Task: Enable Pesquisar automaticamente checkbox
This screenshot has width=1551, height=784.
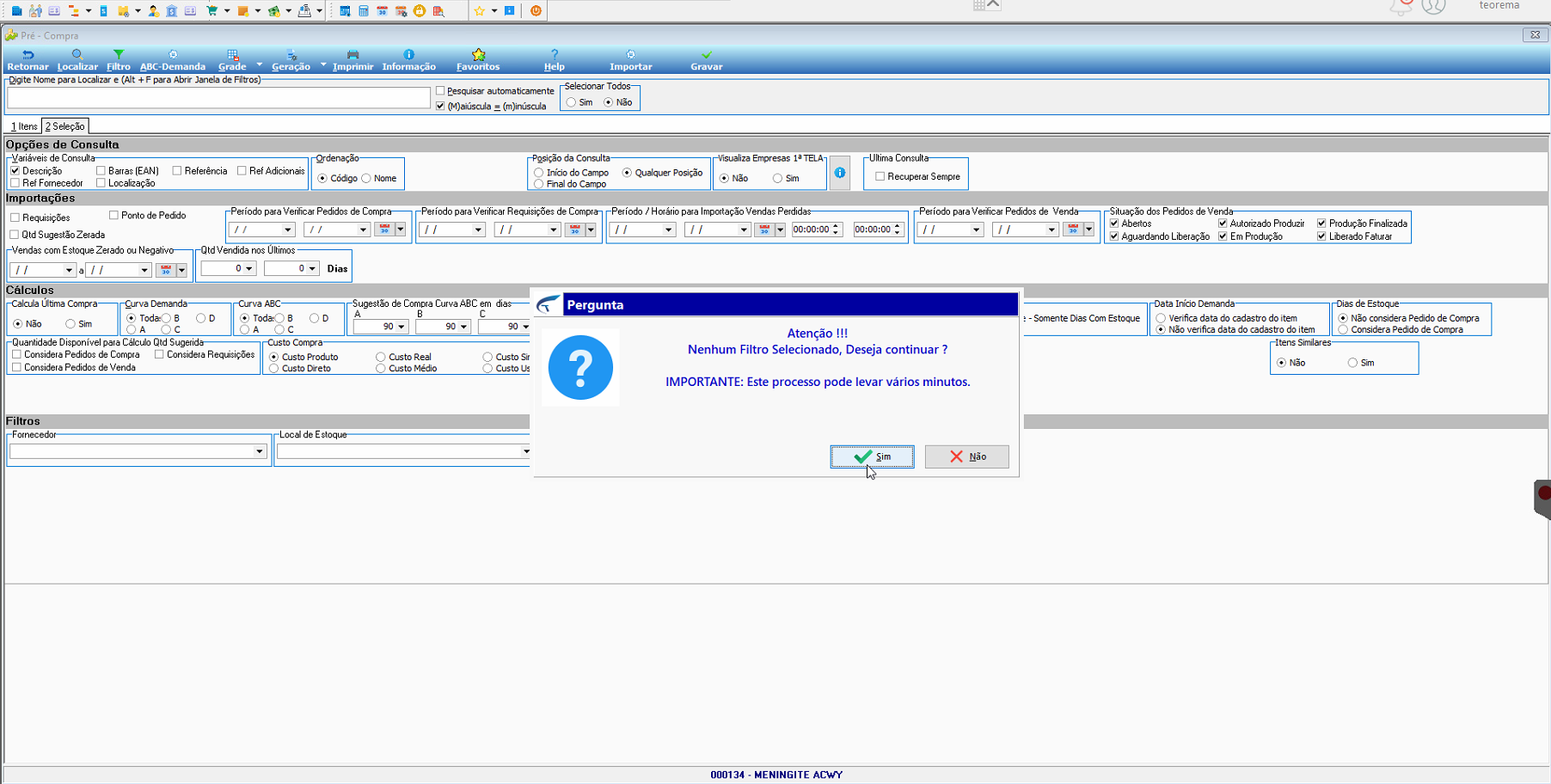Action: (440, 90)
